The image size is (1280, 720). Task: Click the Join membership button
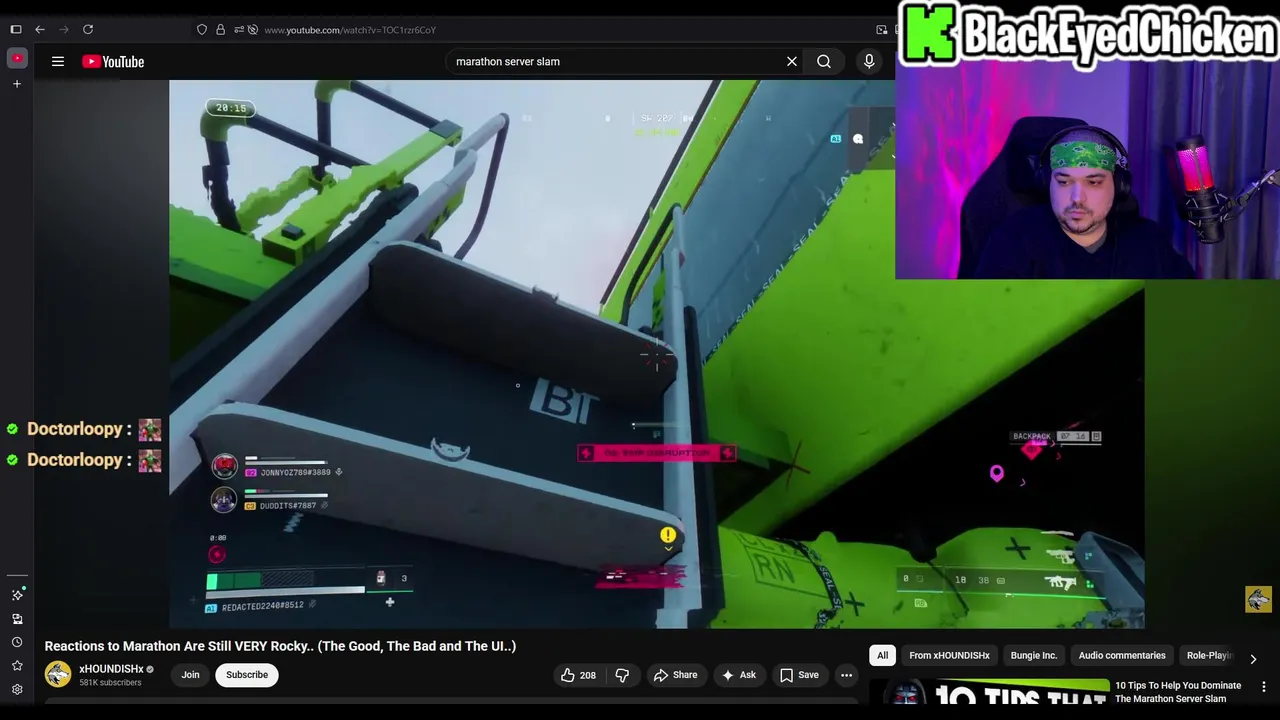(190, 675)
